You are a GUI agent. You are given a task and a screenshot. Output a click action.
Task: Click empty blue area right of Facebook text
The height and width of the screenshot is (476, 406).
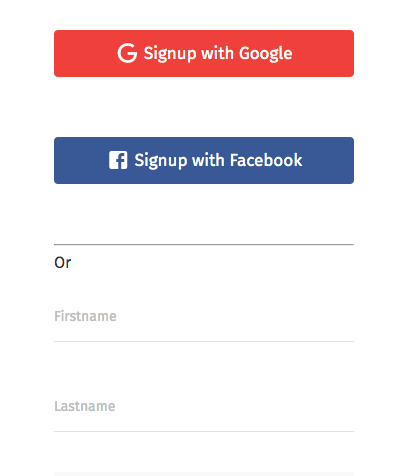(x=328, y=160)
